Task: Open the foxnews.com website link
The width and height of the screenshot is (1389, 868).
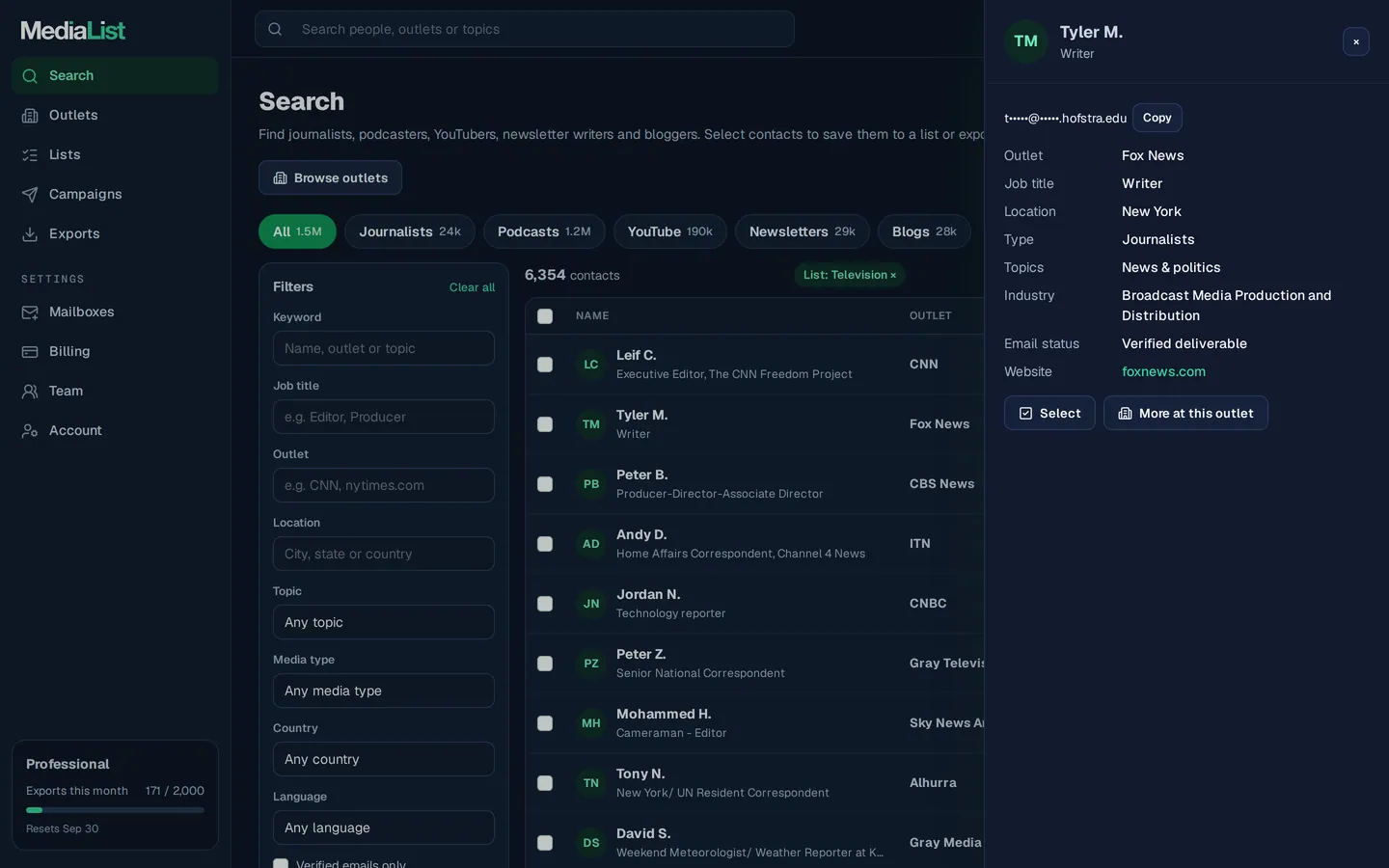Action: tap(1163, 371)
